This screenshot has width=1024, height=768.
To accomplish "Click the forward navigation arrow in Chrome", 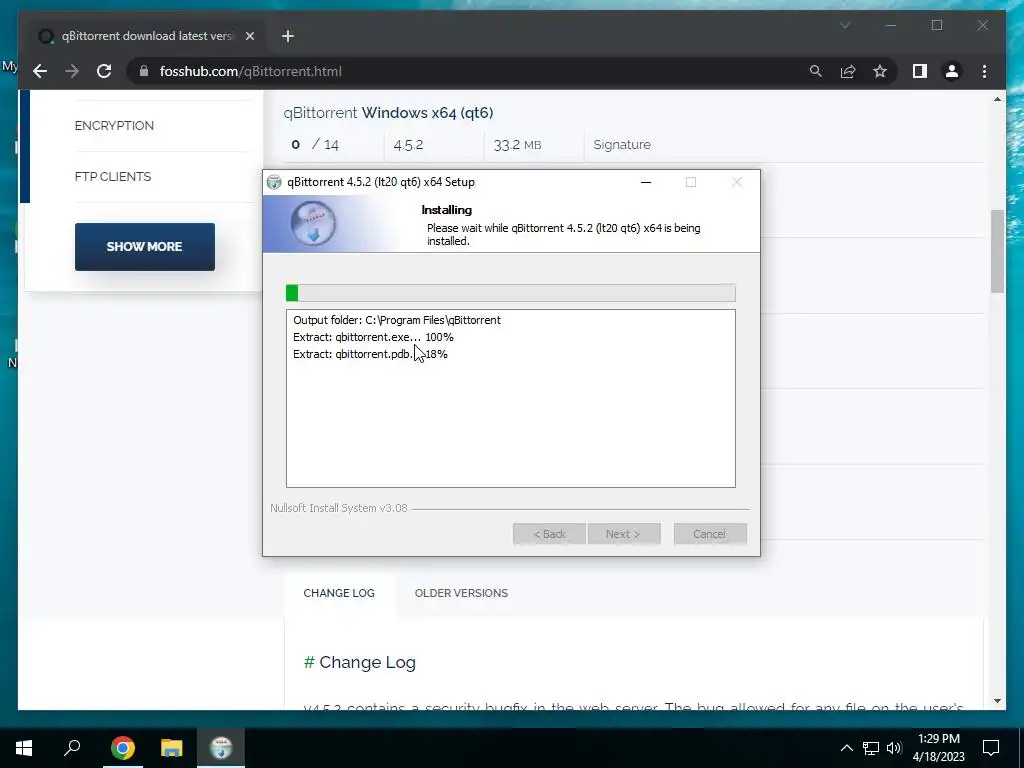I will tap(72, 71).
